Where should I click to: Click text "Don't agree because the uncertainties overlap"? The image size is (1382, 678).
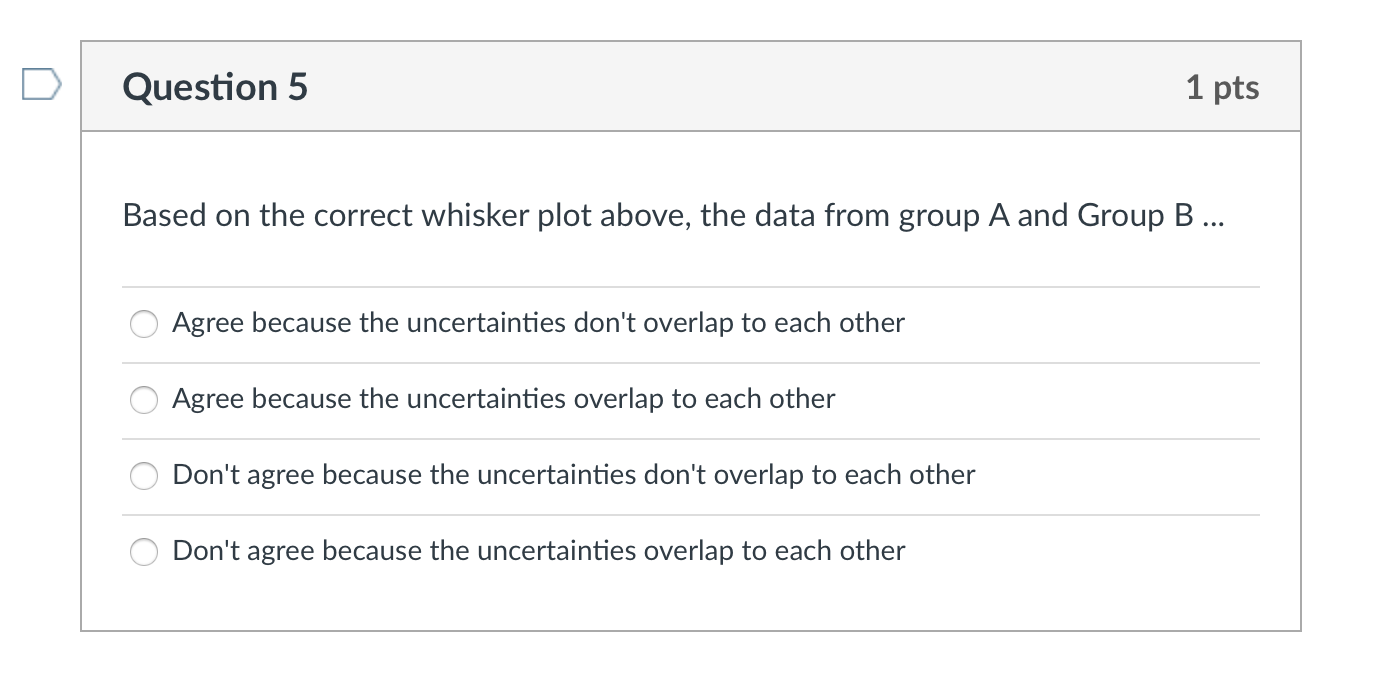point(539,551)
